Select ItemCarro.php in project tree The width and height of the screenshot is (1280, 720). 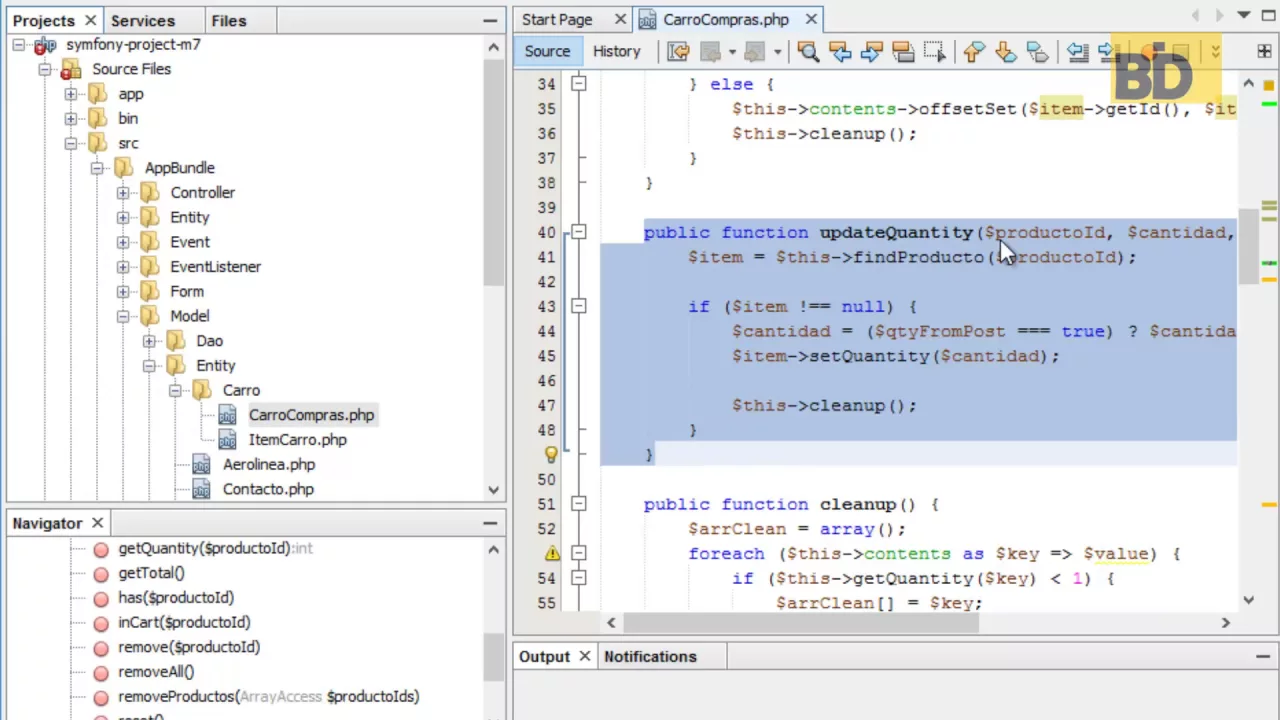[297, 440]
